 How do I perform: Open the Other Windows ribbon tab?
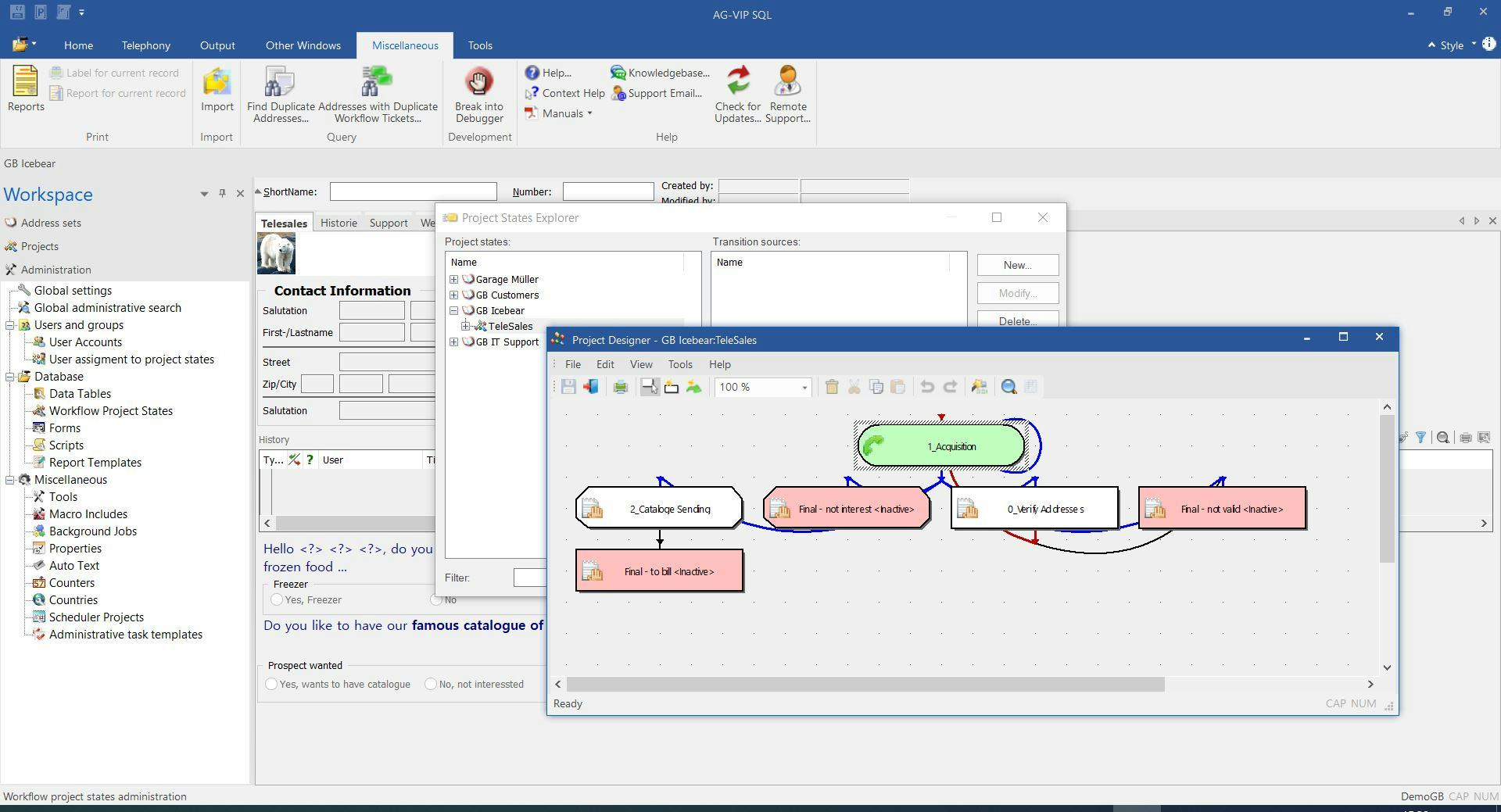pyautogui.click(x=303, y=45)
